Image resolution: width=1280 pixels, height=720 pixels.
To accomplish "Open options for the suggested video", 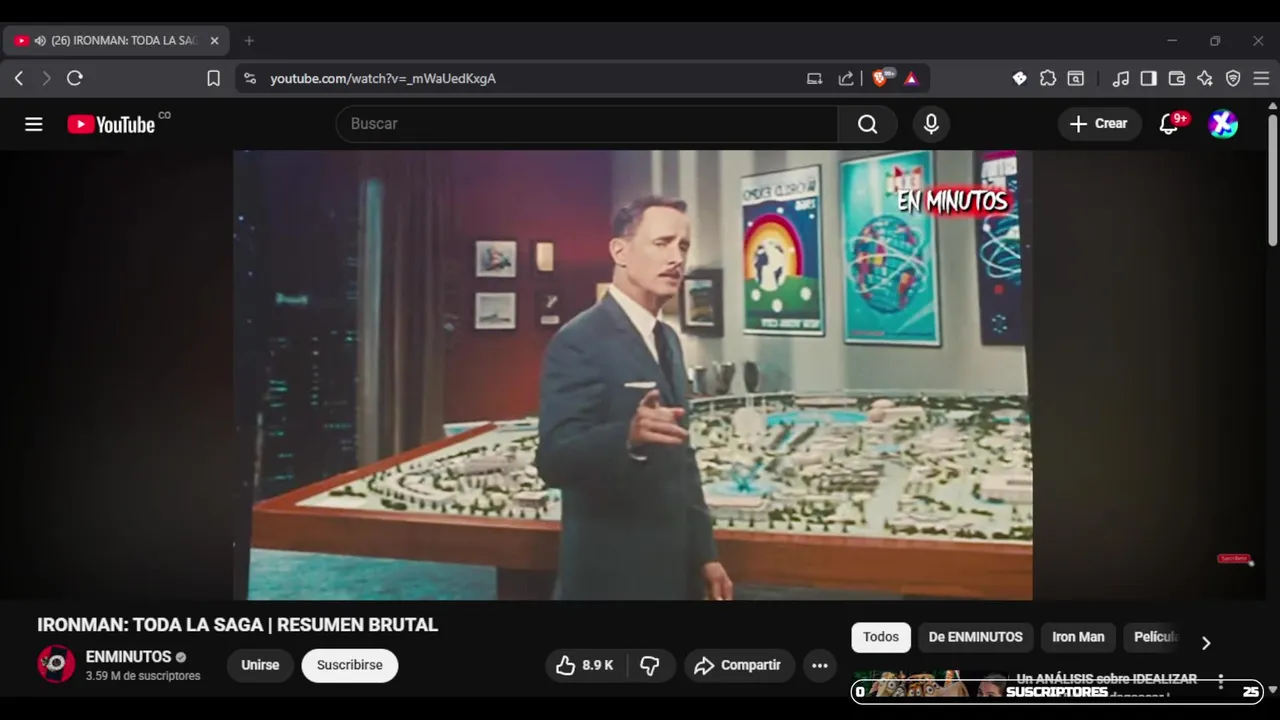I will 1221,681.
